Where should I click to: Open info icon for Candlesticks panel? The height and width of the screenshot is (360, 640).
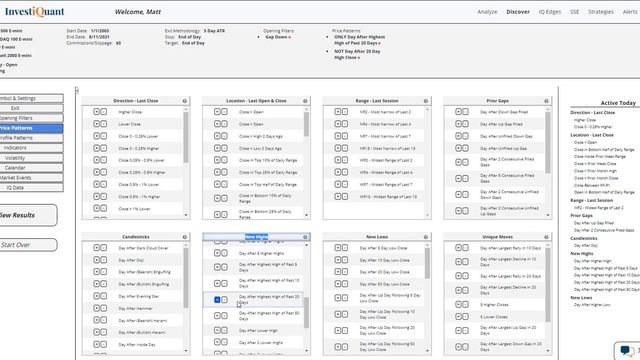point(184,237)
